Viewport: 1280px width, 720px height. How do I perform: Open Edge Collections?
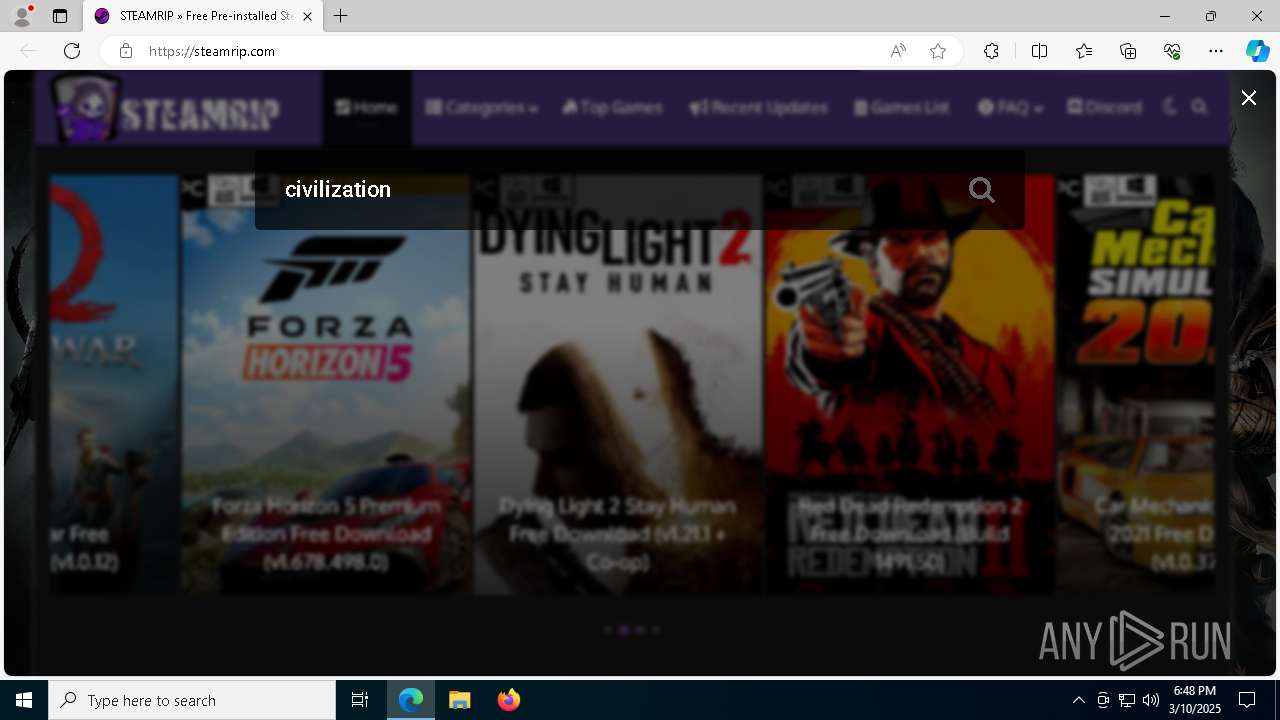(1128, 51)
